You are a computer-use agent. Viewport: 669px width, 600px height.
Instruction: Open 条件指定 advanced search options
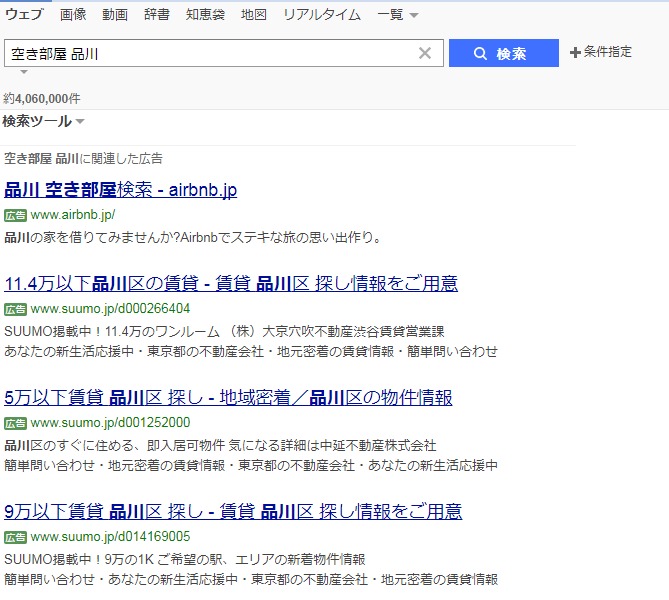[601, 52]
